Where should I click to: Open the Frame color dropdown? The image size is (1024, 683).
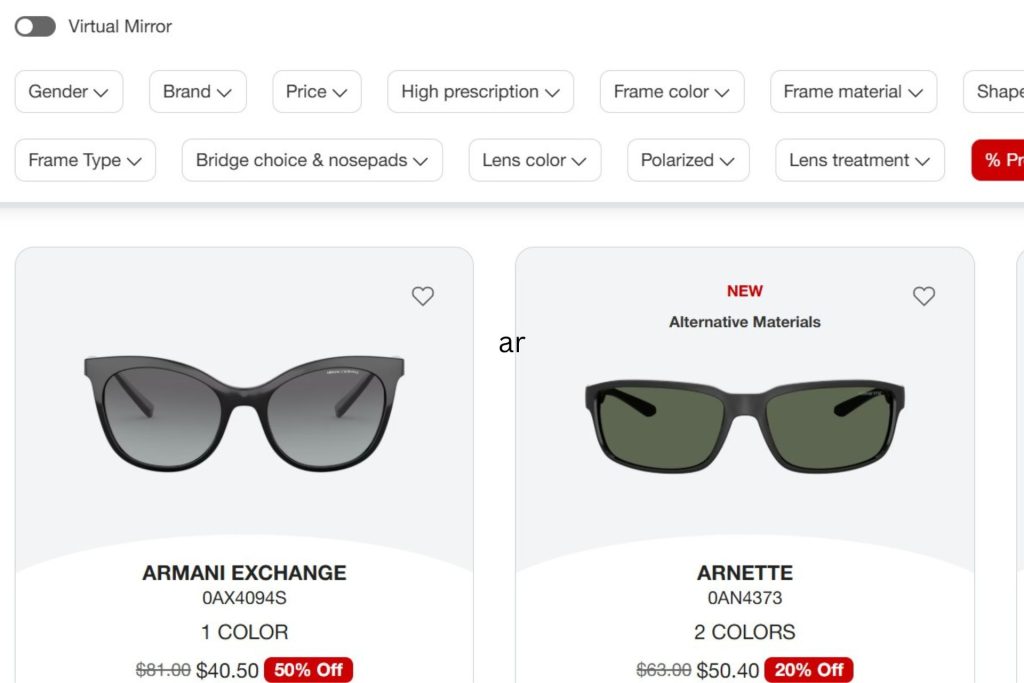pyautogui.click(x=671, y=91)
